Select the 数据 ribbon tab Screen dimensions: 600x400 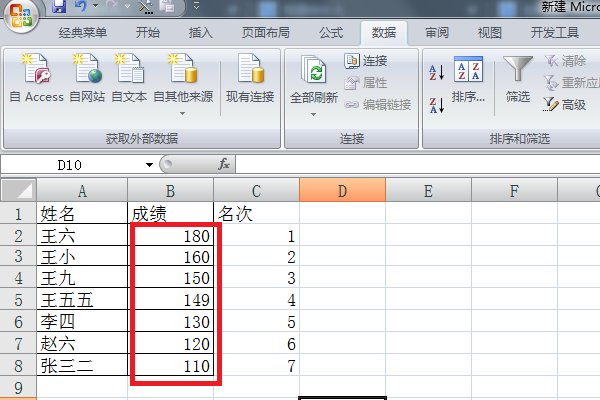(x=384, y=33)
